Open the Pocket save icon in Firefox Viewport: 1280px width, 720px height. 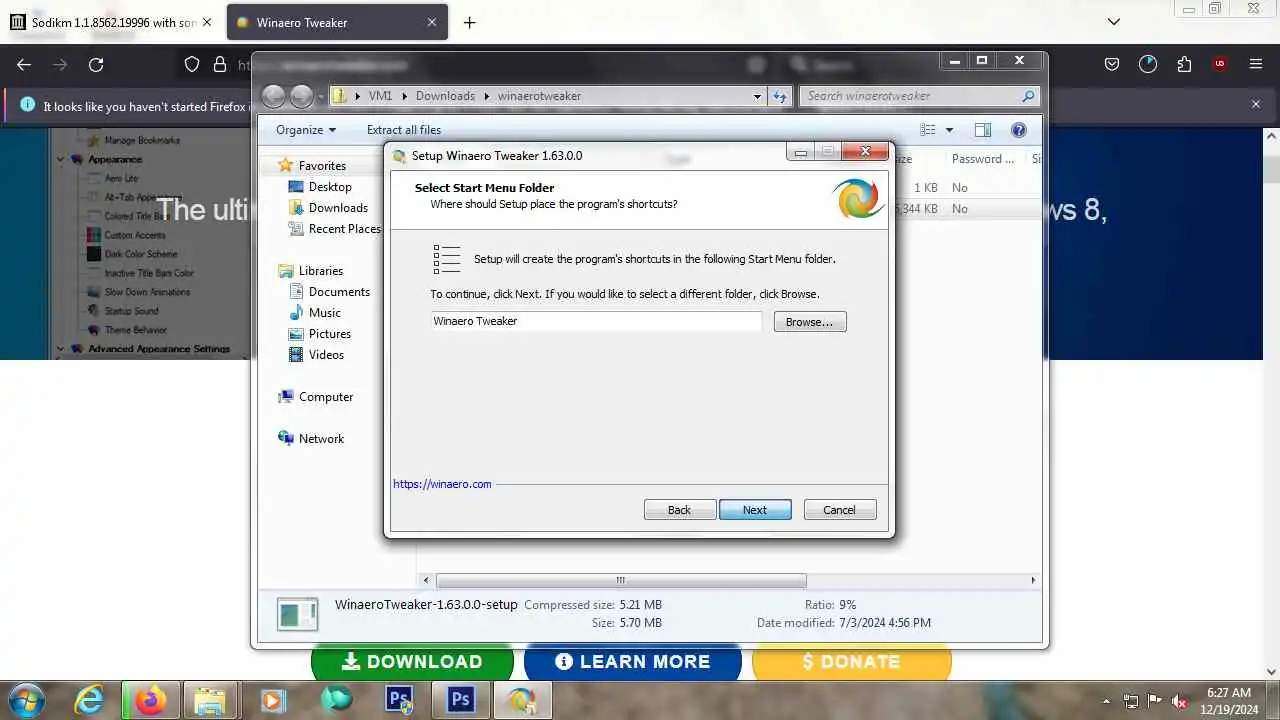click(x=1112, y=64)
